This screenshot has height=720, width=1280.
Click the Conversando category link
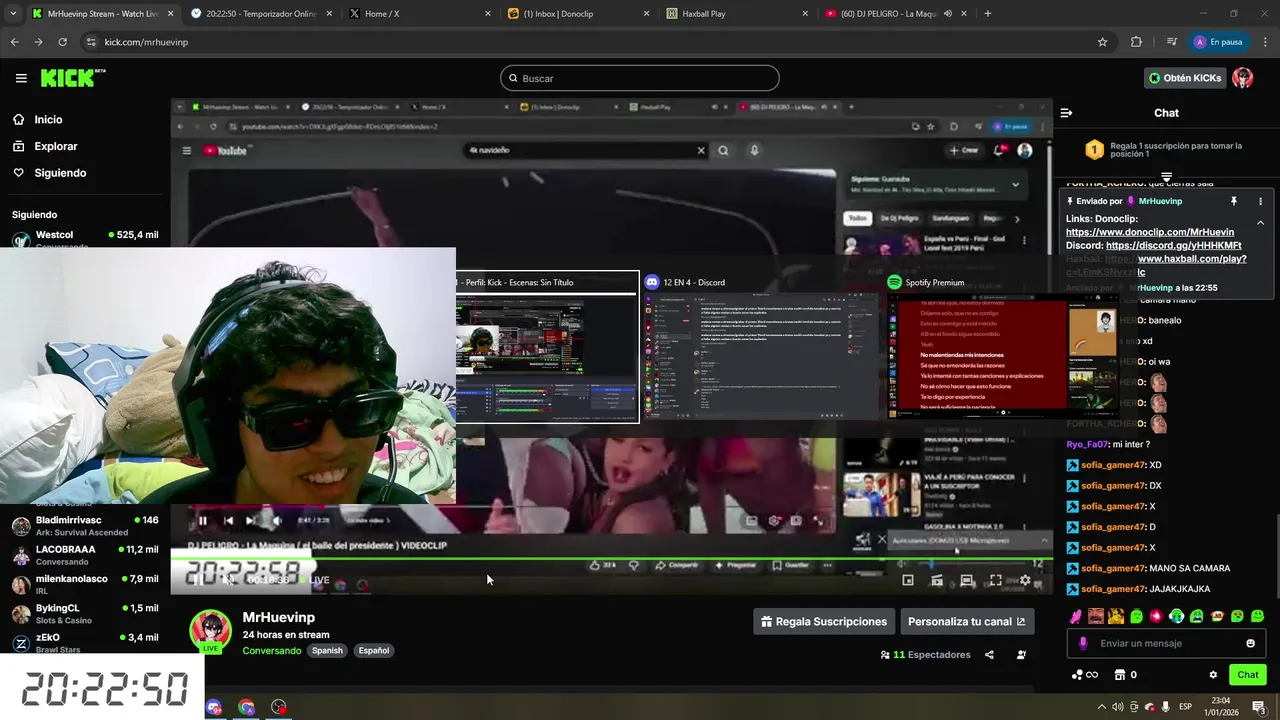click(271, 651)
